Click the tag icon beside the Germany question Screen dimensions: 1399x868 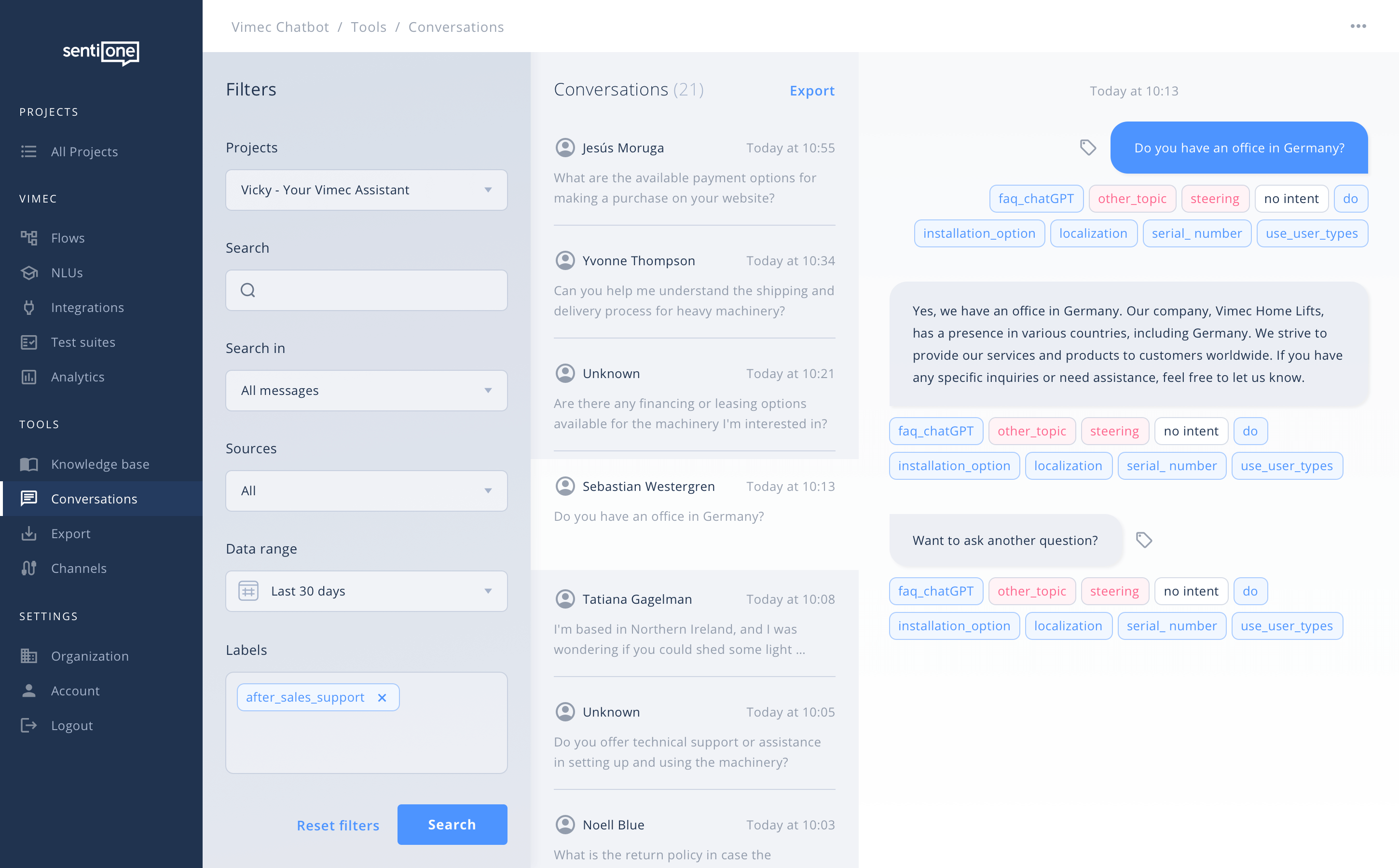click(1088, 148)
